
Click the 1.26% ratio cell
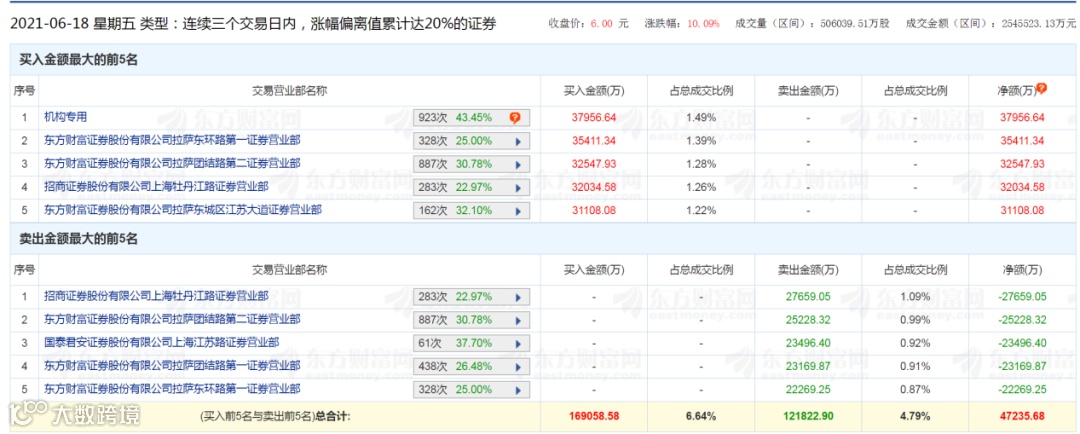(700, 187)
